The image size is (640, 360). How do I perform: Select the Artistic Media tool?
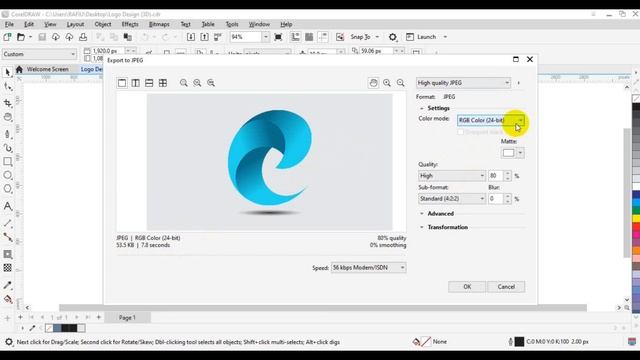(7, 148)
